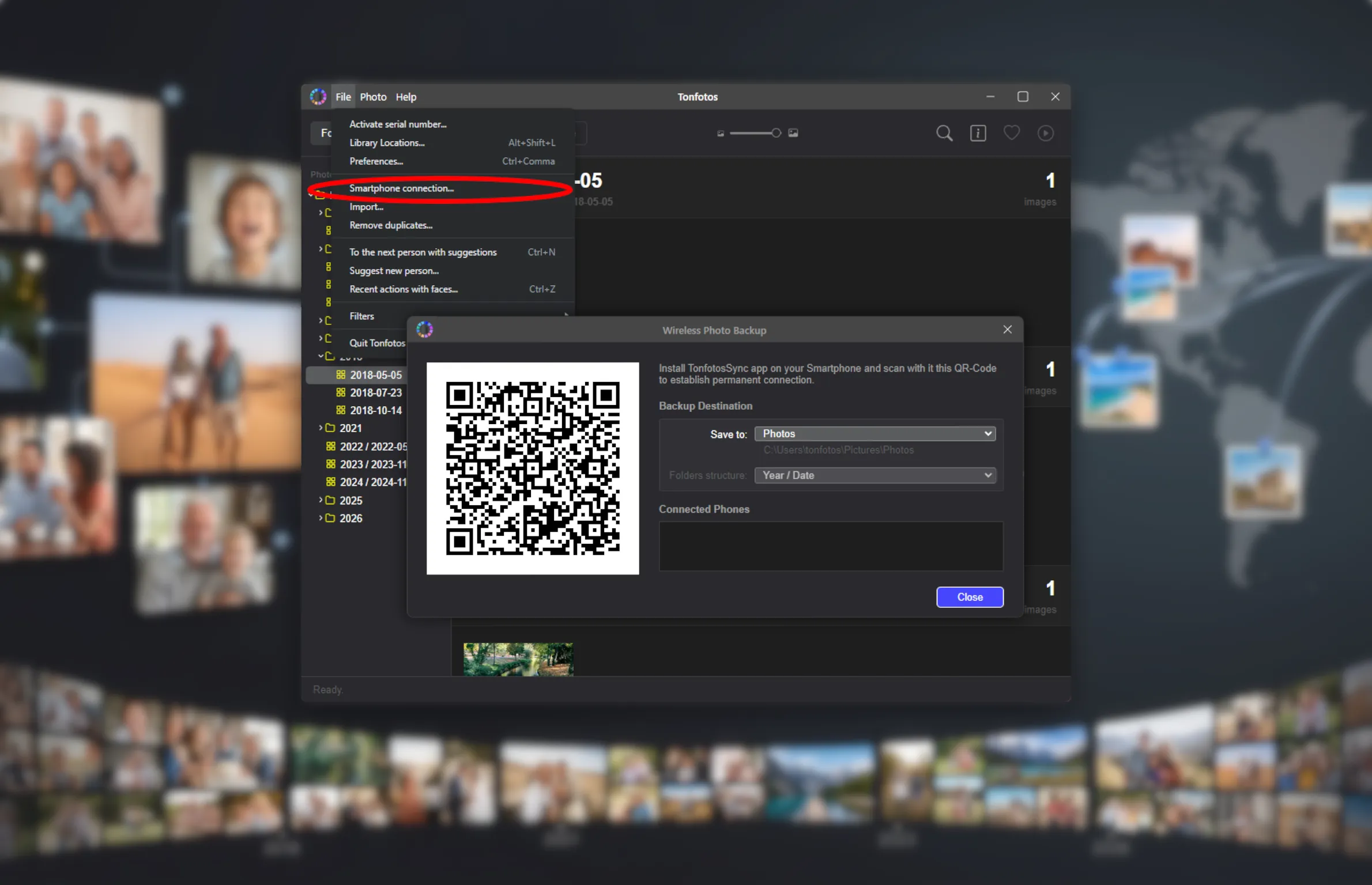Select the 2018-10-14 album
The width and height of the screenshot is (1372, 885).
point(375,410)
